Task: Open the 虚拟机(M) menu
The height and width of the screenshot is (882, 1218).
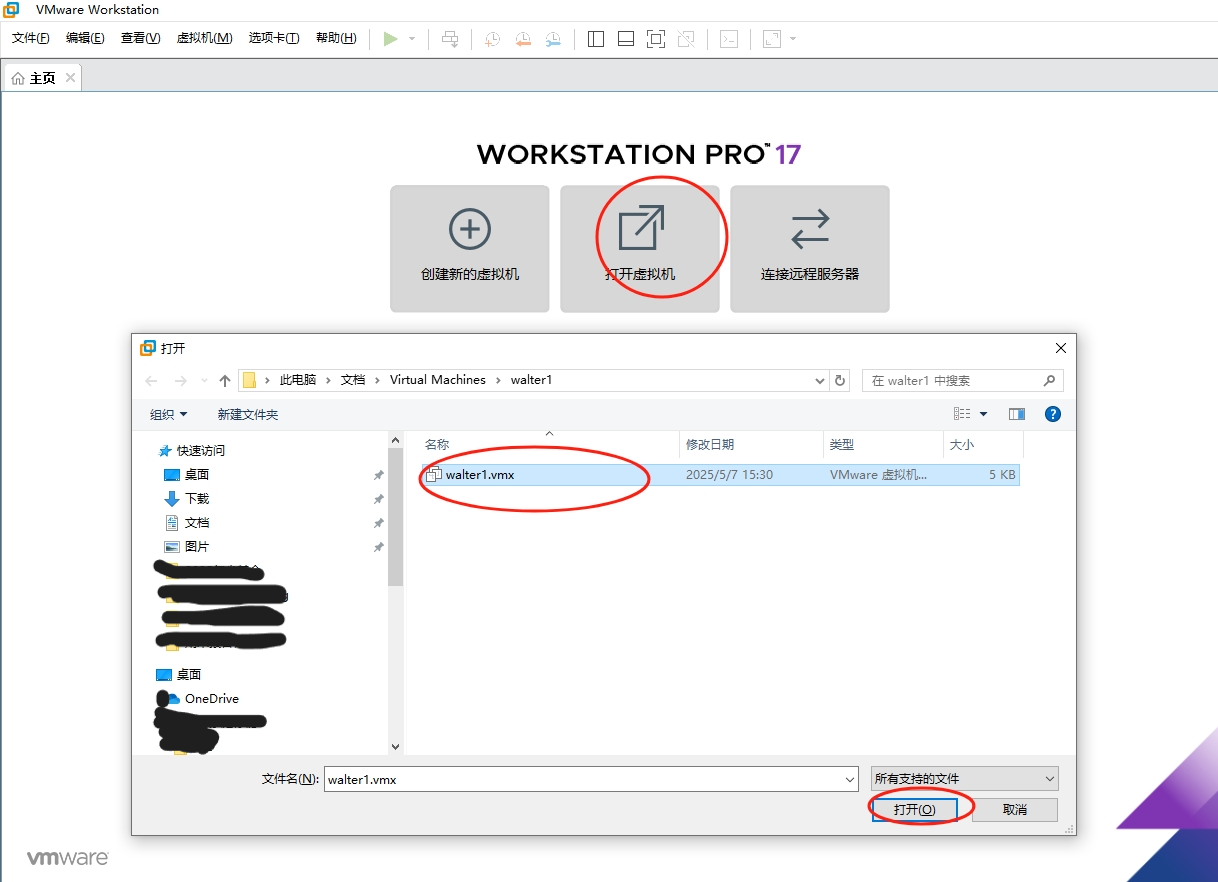Action: [204, 38]
